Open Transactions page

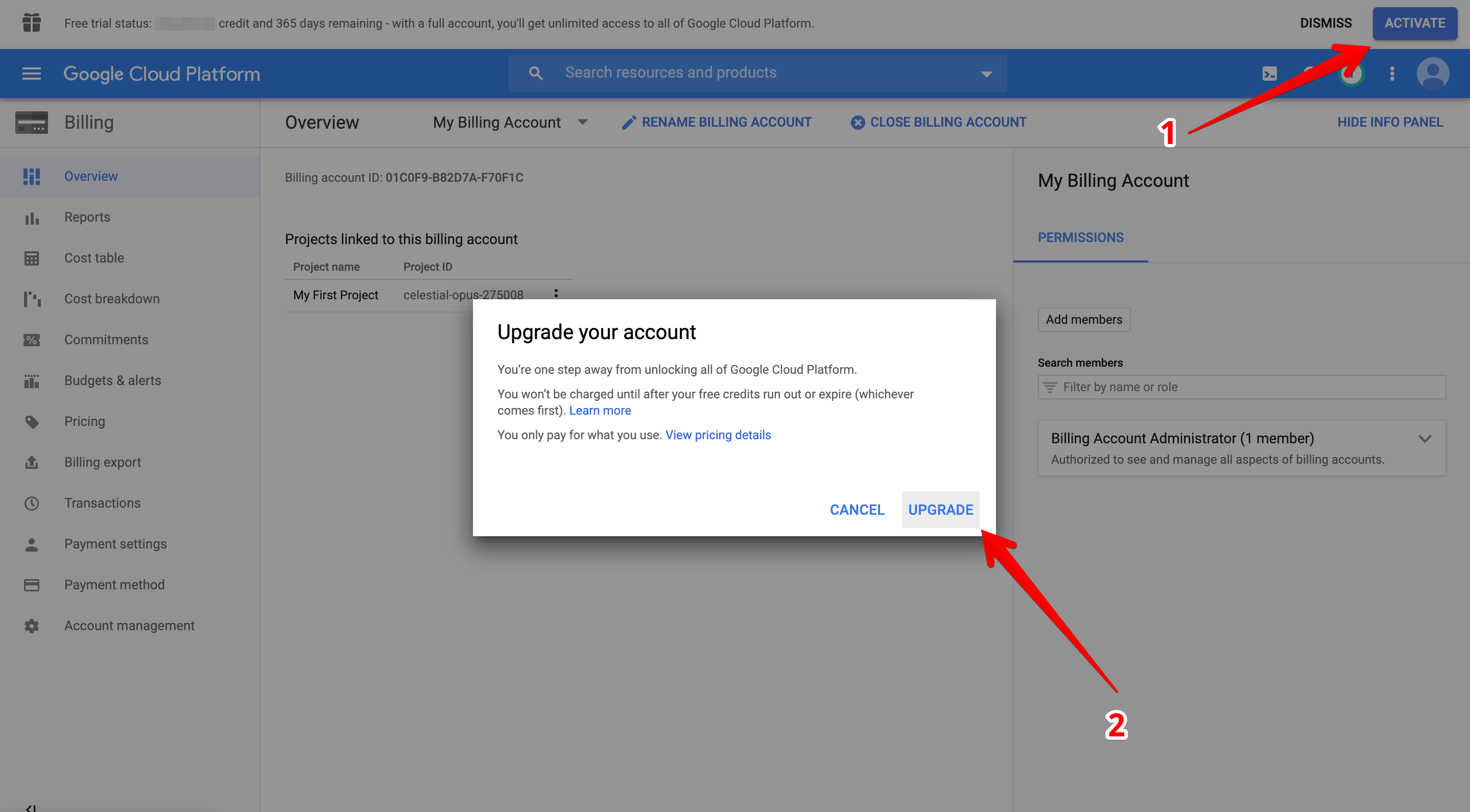tap(130, 504)
